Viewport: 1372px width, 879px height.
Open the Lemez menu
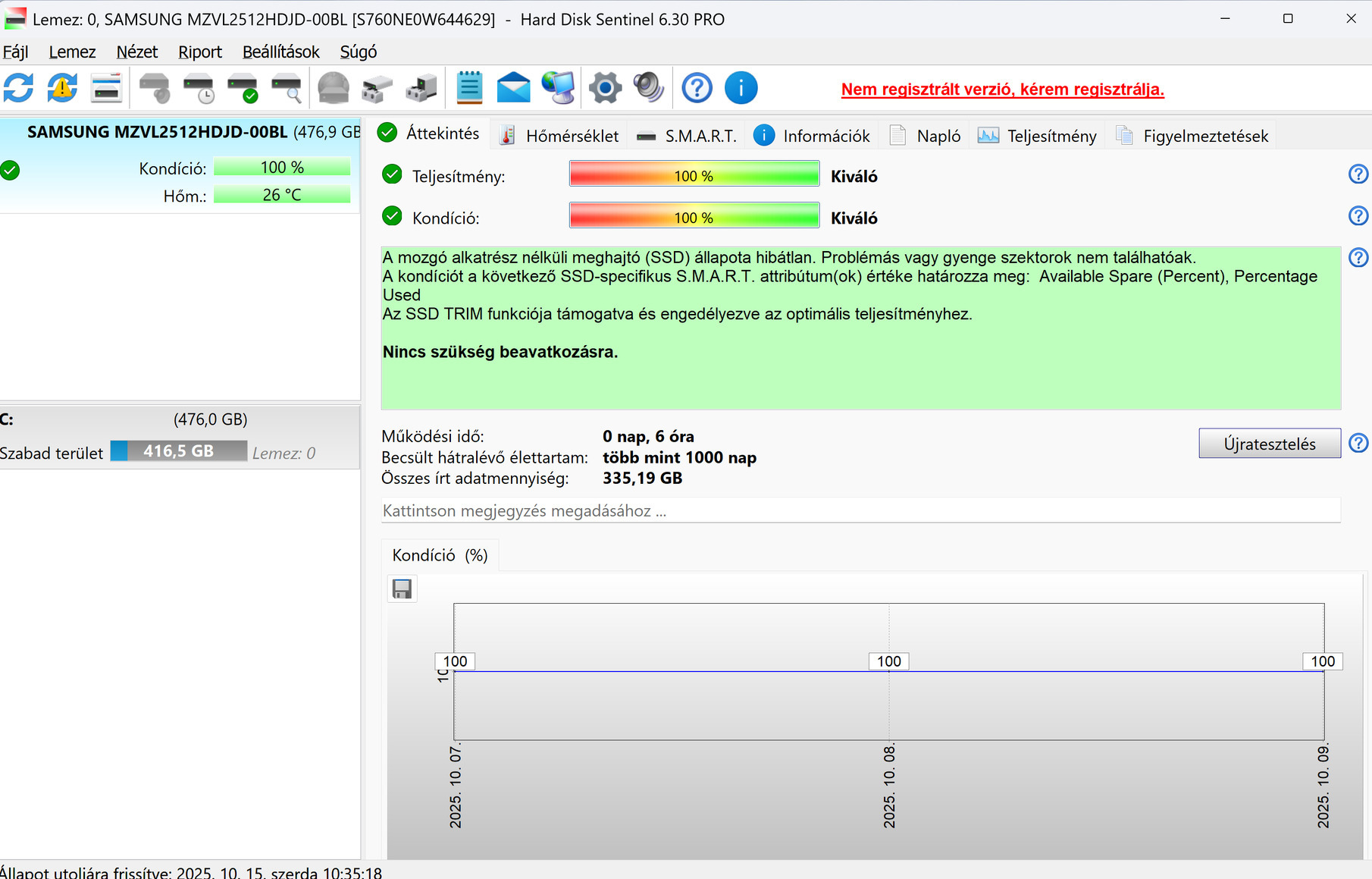72,52
